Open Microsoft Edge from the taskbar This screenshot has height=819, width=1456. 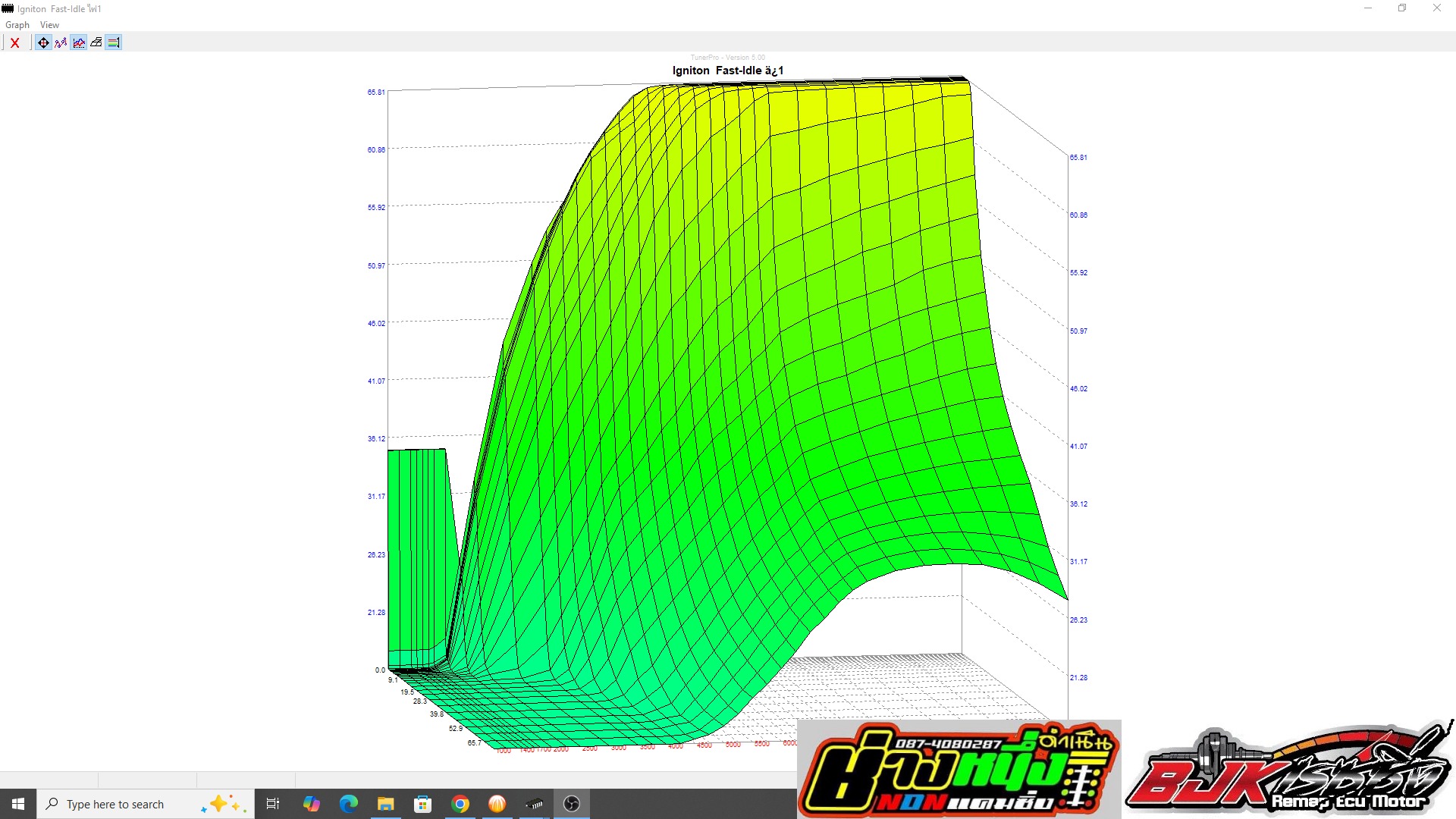tap(348, 804)
